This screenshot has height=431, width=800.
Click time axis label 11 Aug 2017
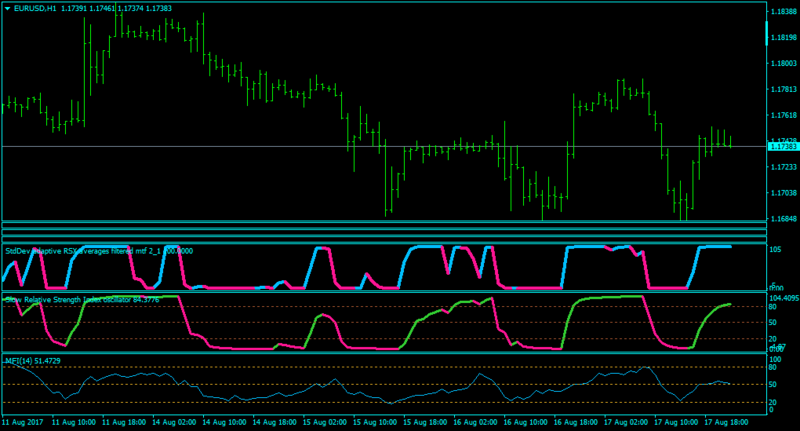[22, 422]
